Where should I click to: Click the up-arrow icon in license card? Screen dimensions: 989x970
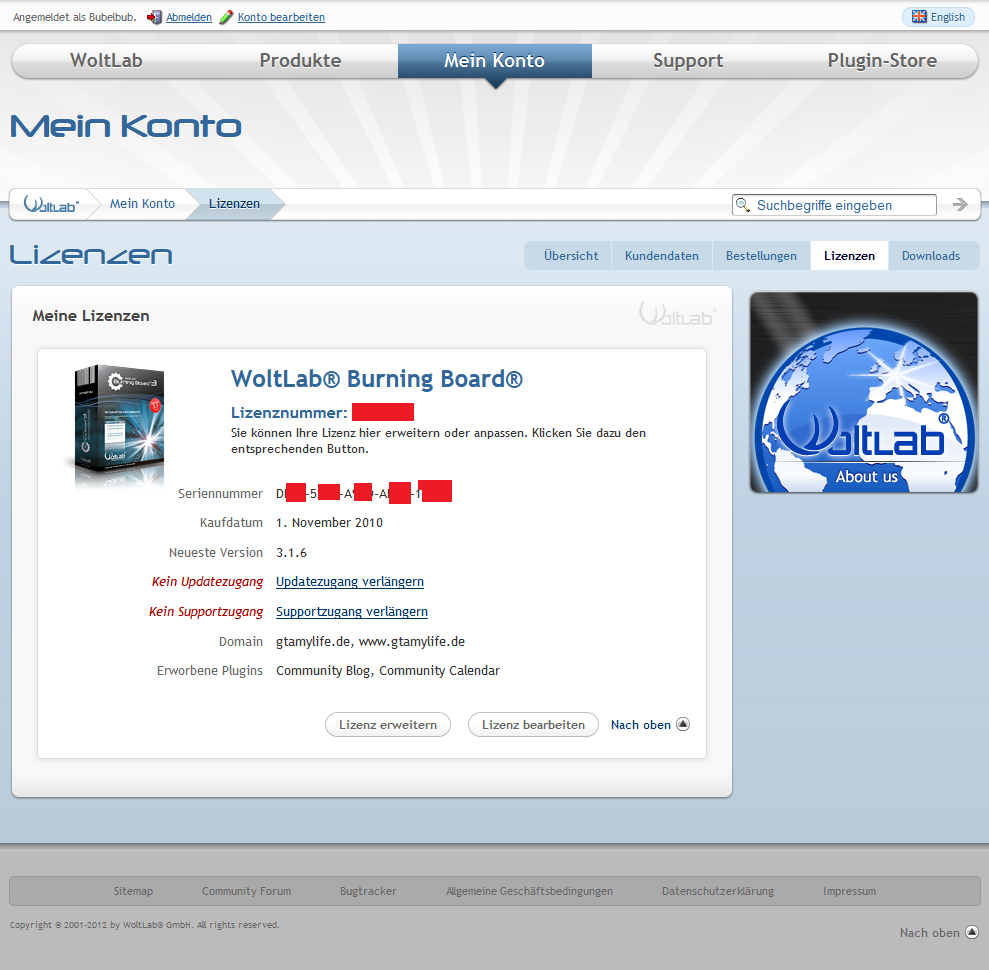point(683,724)
